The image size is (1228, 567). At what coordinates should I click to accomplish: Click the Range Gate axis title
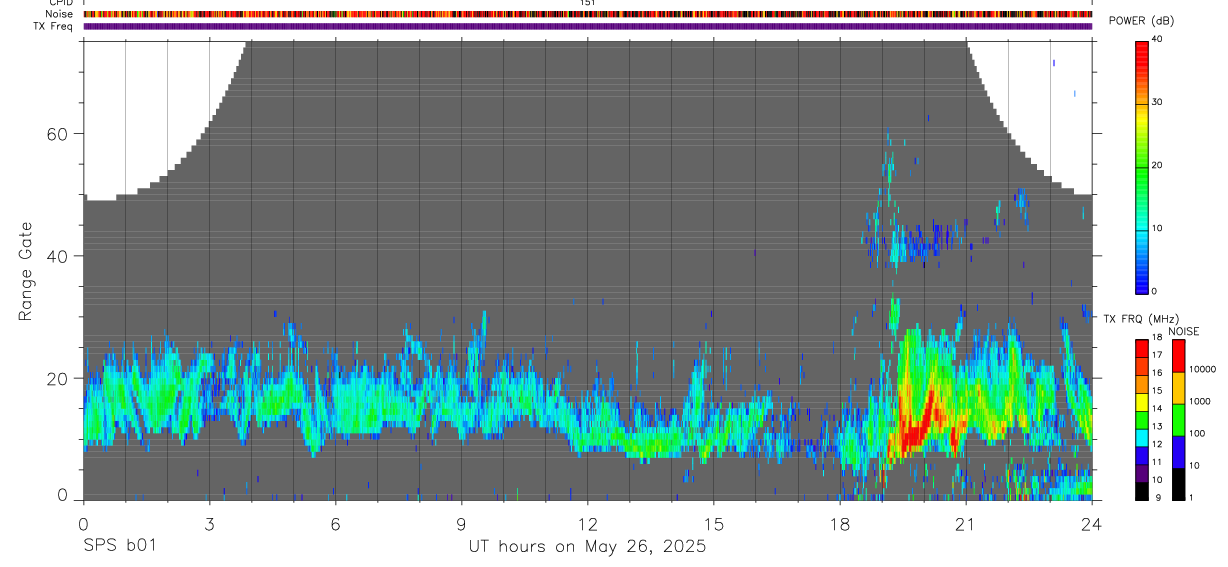tap(27, 271)
